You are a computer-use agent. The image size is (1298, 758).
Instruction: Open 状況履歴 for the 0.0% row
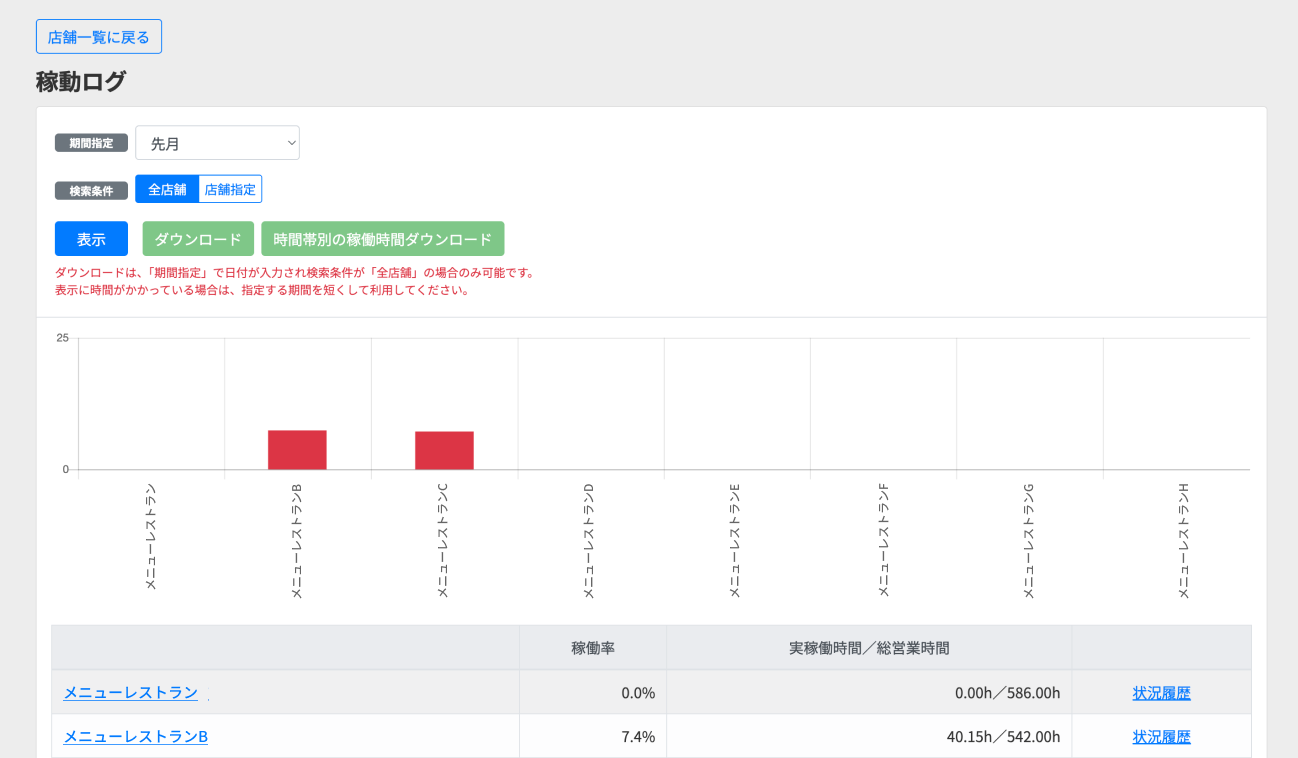tap(1161, 693)
